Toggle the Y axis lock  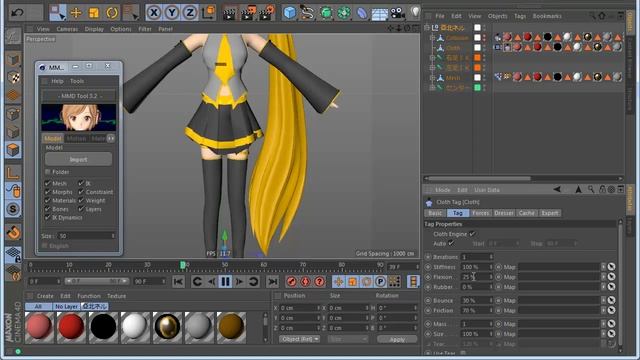(x=172, y=13)
